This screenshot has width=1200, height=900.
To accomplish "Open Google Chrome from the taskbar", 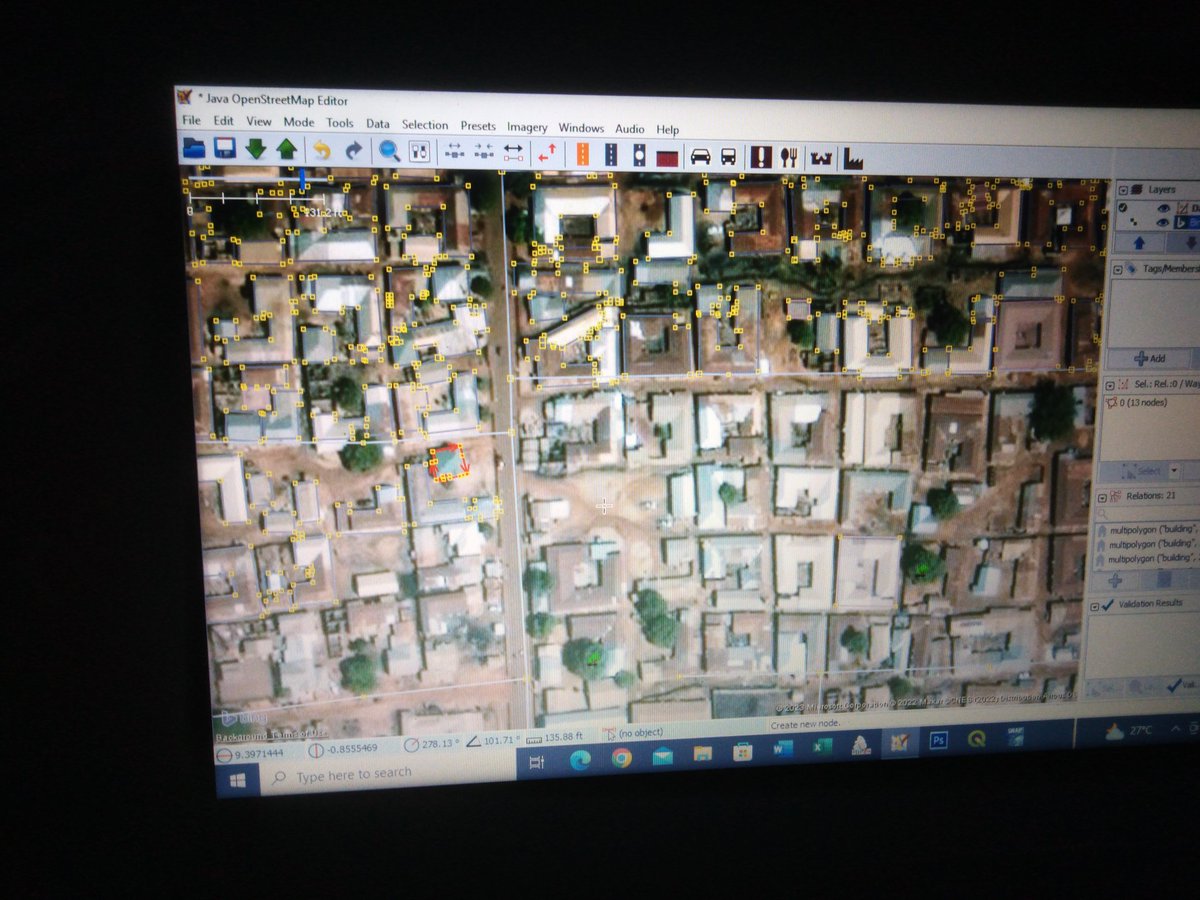I will 621,757.
